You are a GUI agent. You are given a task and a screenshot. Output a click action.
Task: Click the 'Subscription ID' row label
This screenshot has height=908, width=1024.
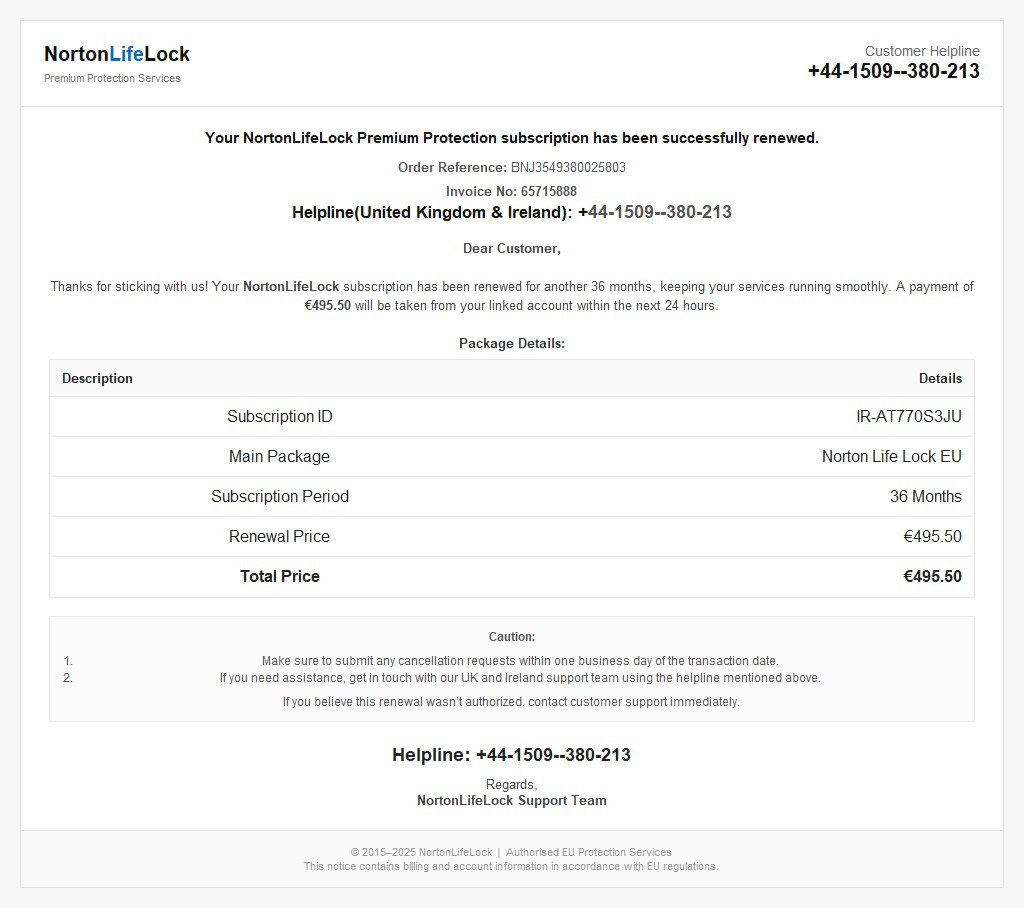280,416
